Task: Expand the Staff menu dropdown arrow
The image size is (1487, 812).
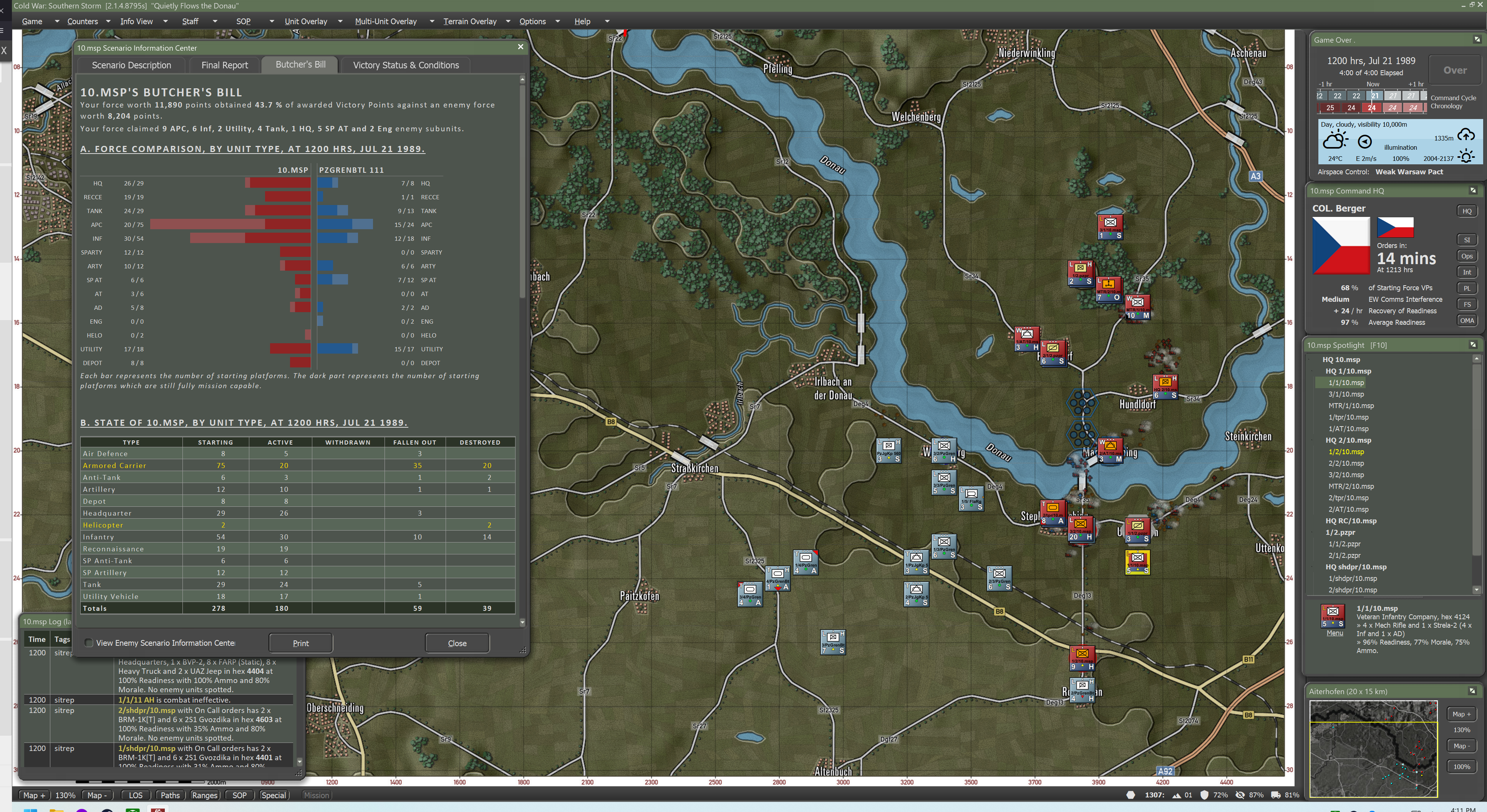Action: point(215,21)
